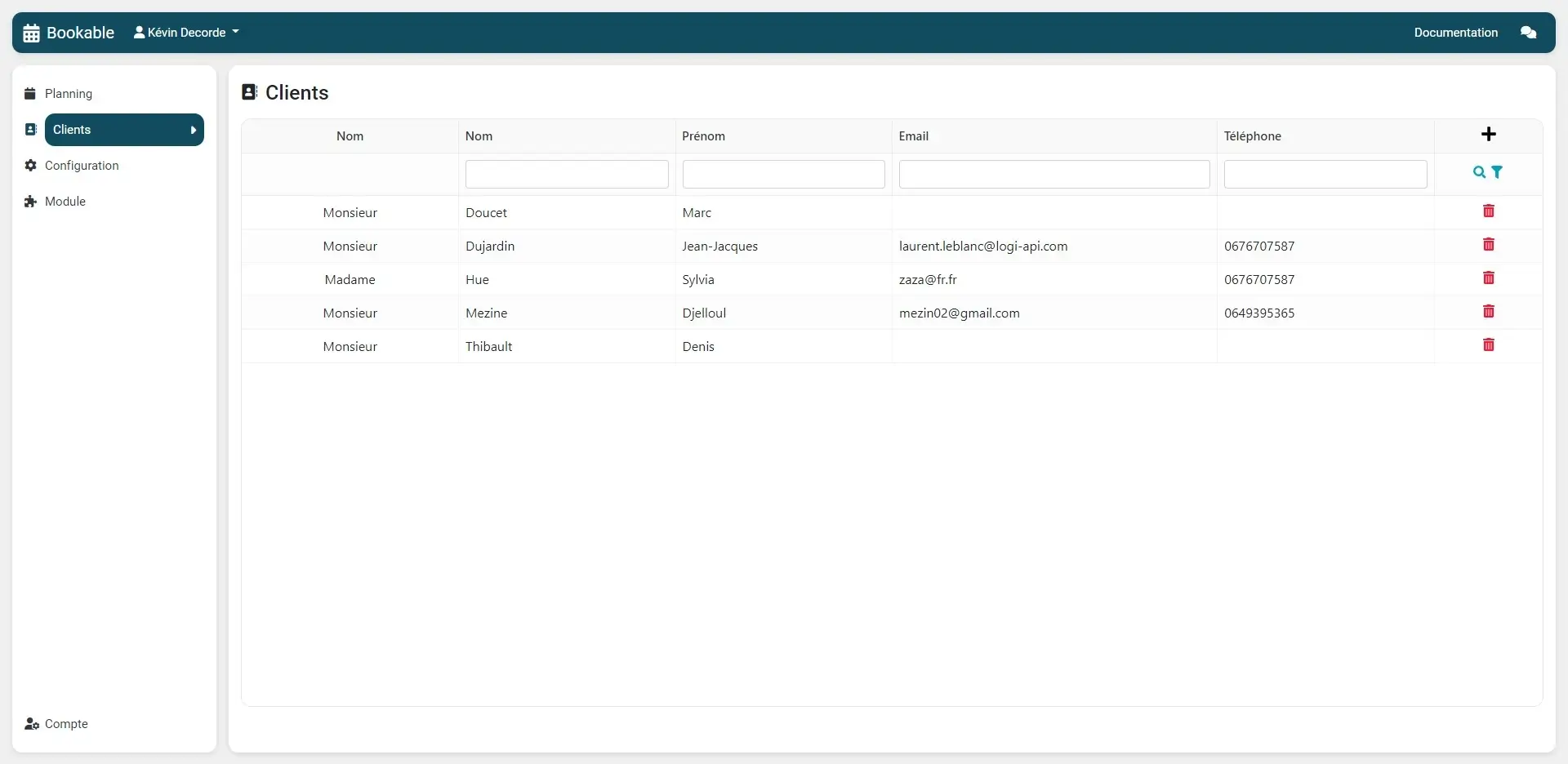Click email laurent.leblanc@logi-api.com
Image resolution: width=1568 pixels, height=764 pixels.
(983, 247)
